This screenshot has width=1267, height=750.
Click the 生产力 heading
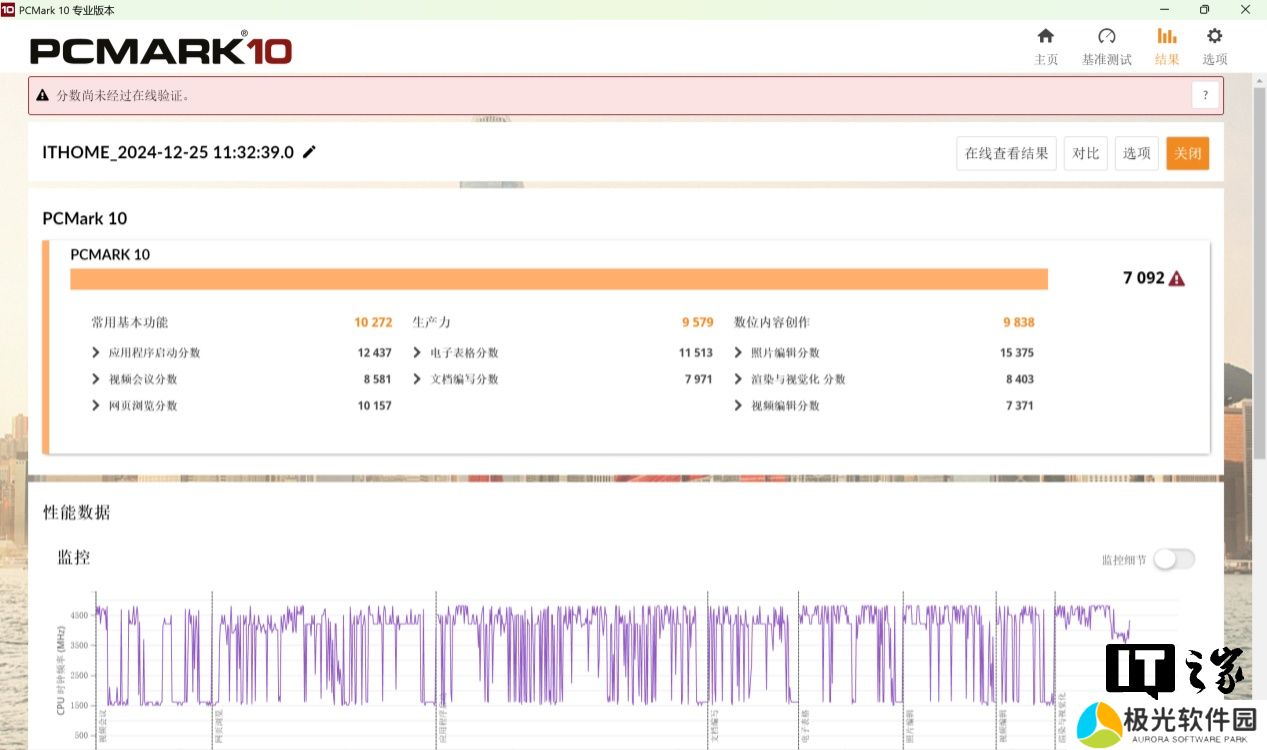tap(432, 322)
